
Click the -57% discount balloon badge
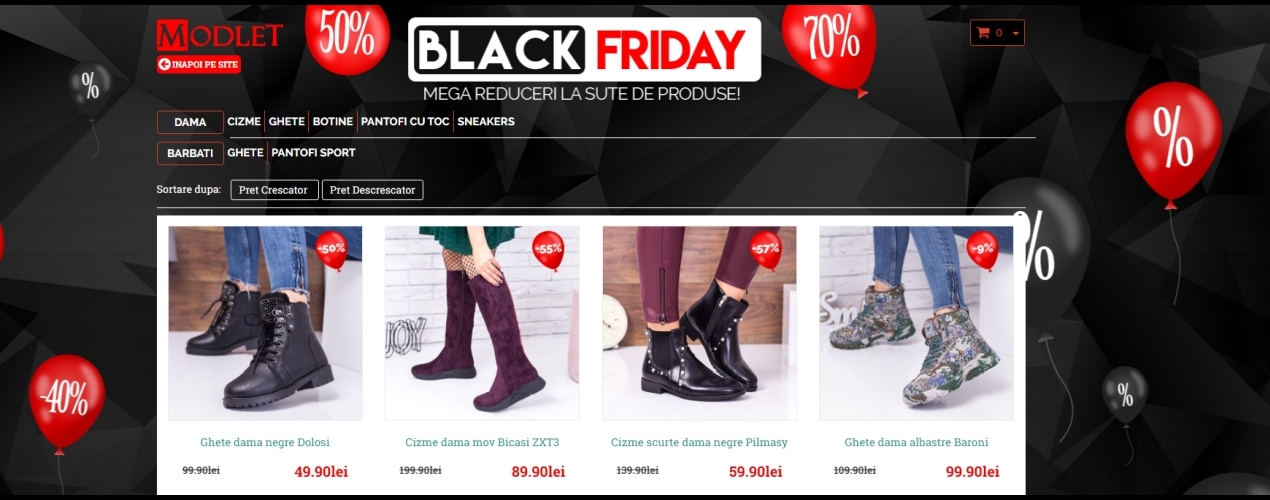[x=765, y=249]
